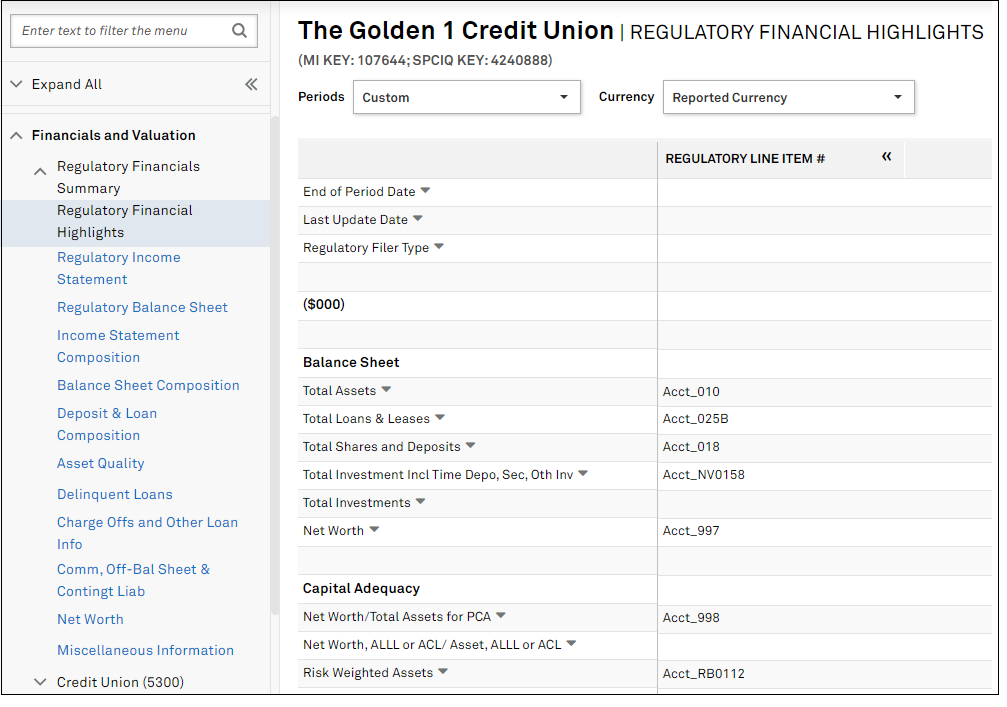Open the arrow next to Total Assets

(386, 390)
